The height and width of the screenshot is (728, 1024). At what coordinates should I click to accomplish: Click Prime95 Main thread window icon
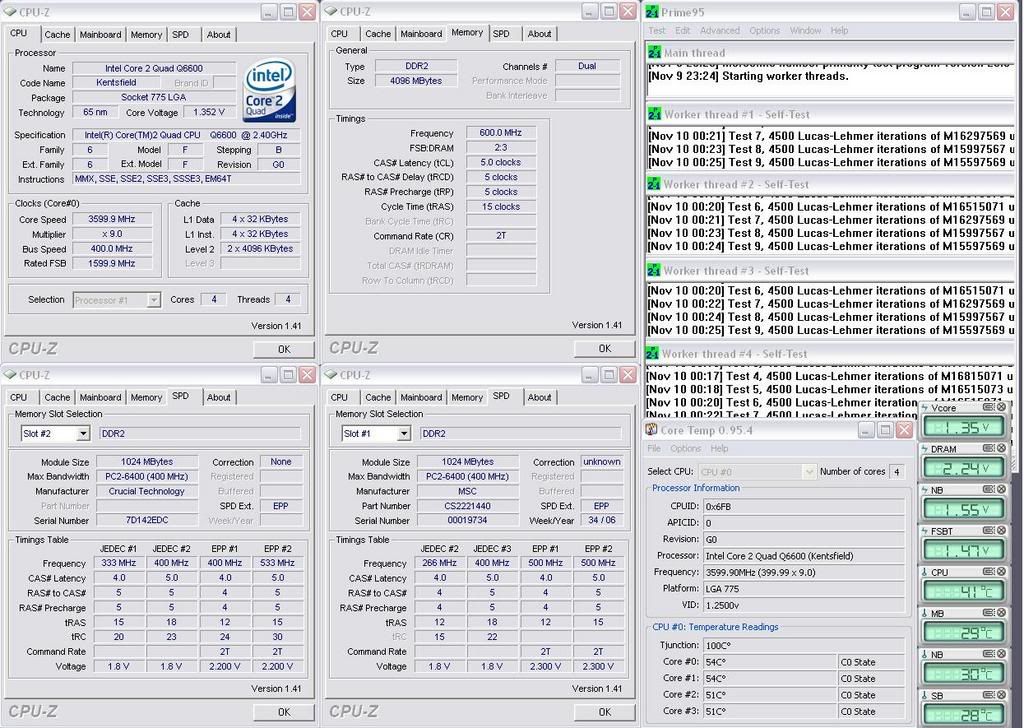654,52
